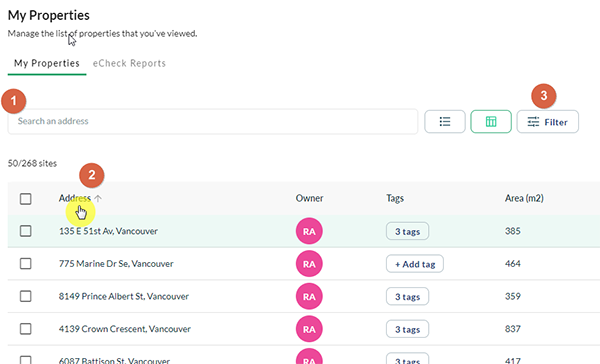This screenshot has width=600, height=364.
Task: Toggle the select-all checkbox in header
Action: (x=26, y=199)
